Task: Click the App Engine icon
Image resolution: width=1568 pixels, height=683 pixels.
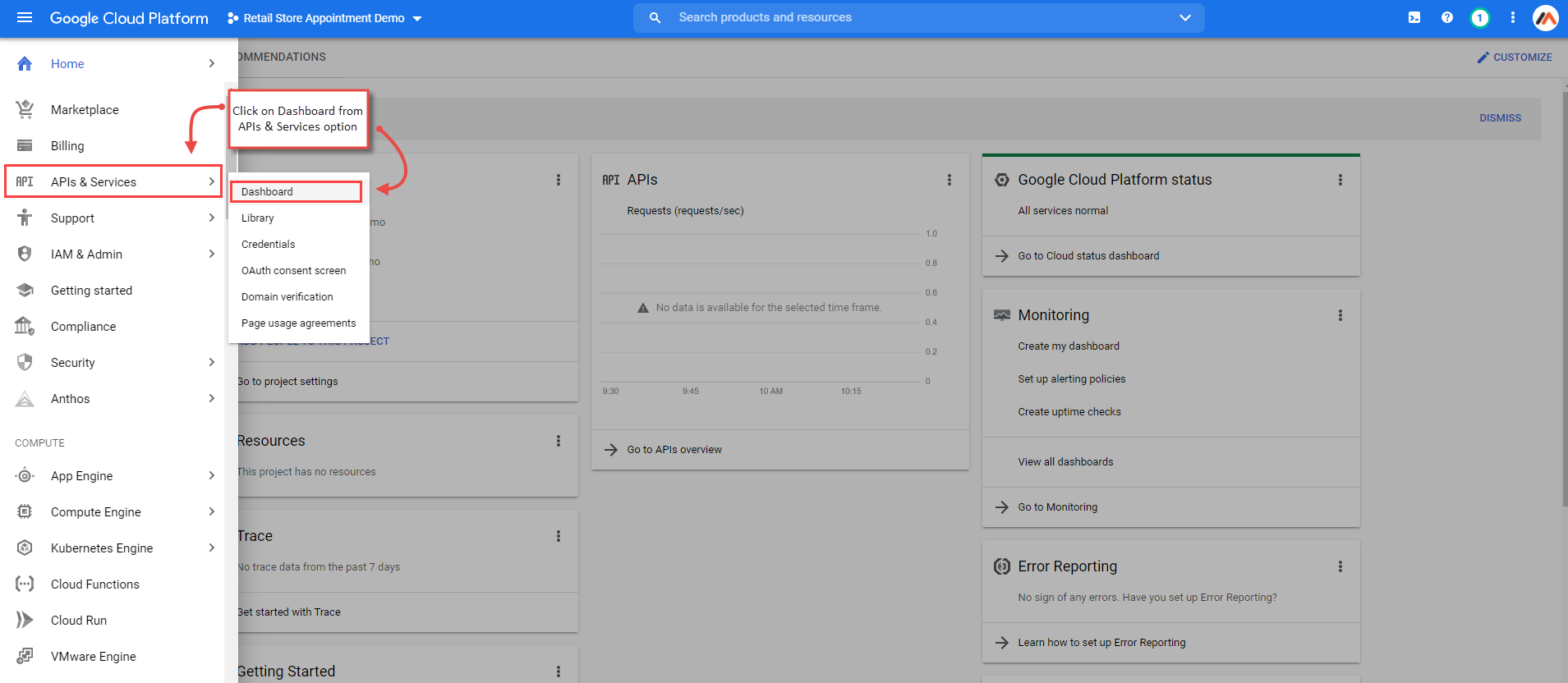Action: click(25, 475)
